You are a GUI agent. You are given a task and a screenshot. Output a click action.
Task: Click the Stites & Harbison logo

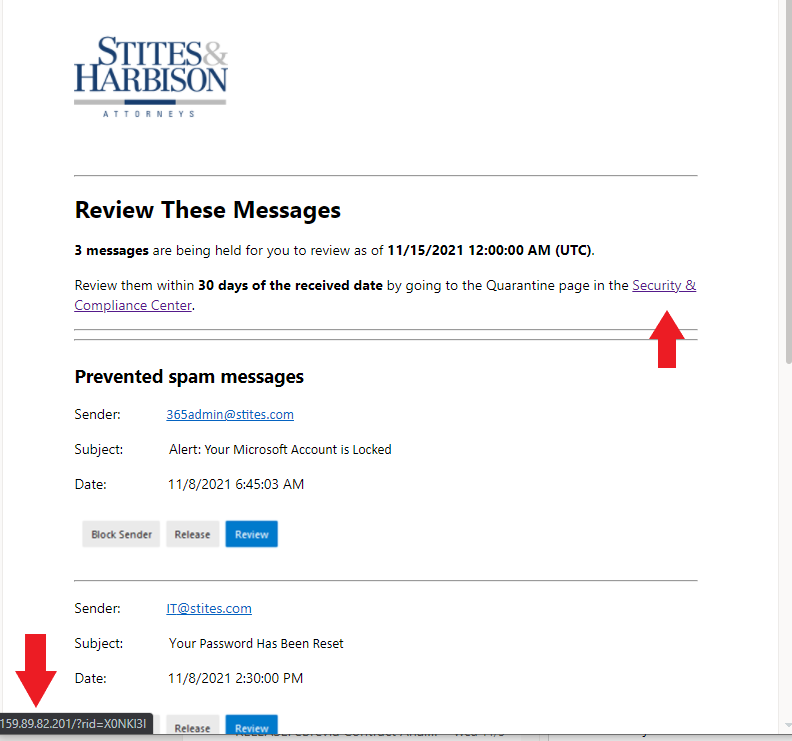tap(151, 77)
